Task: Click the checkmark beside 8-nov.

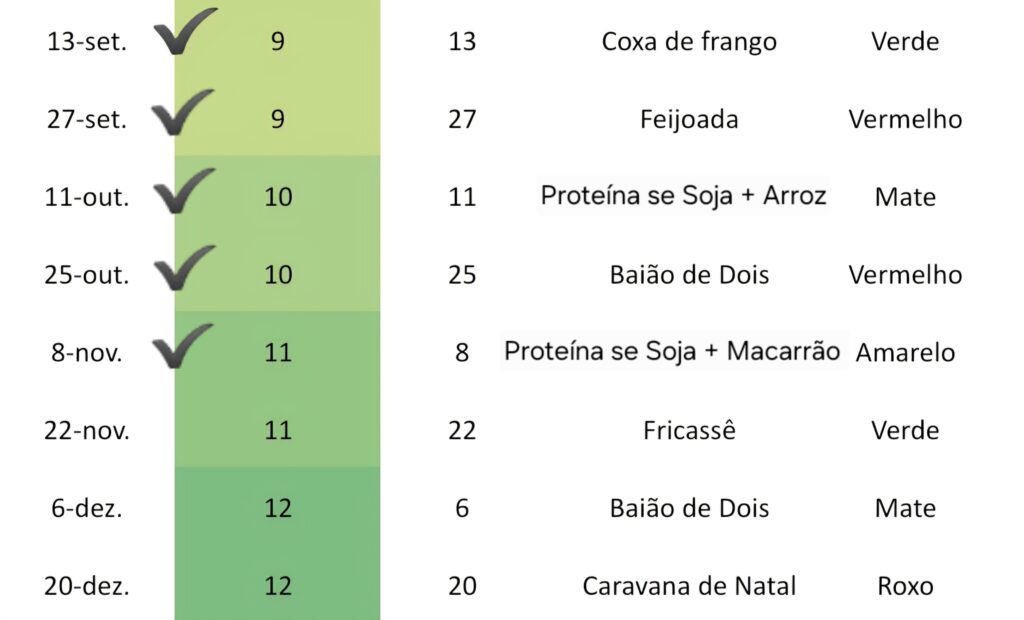Action: 183,346
